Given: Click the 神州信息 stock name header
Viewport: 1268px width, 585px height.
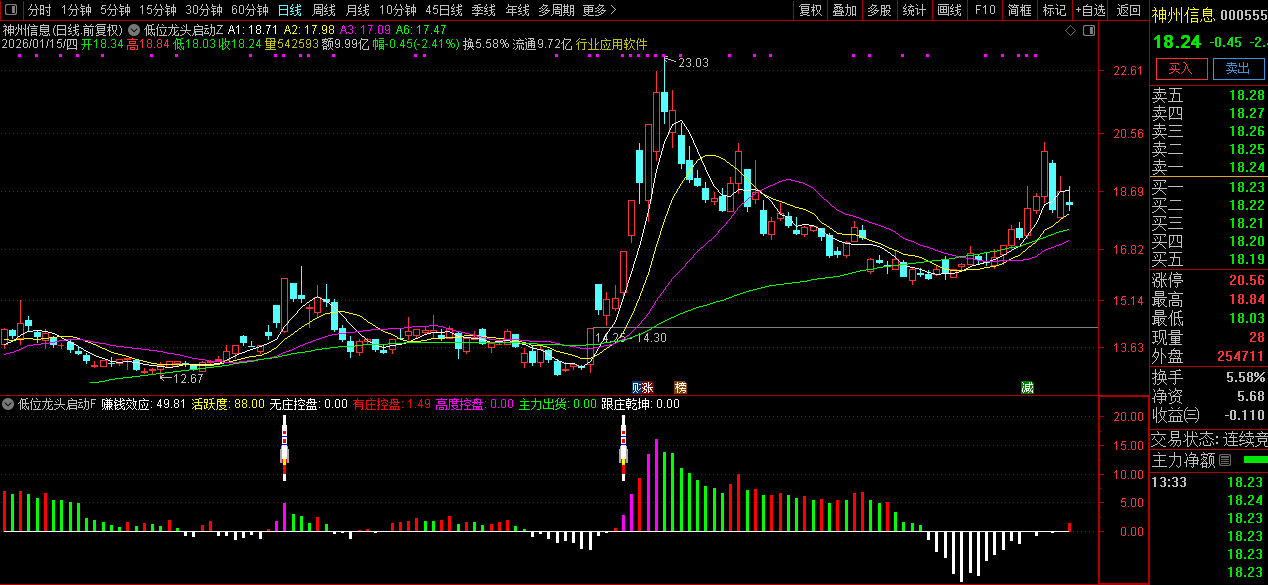Looking at the screenshot, I should point(1184,15).
